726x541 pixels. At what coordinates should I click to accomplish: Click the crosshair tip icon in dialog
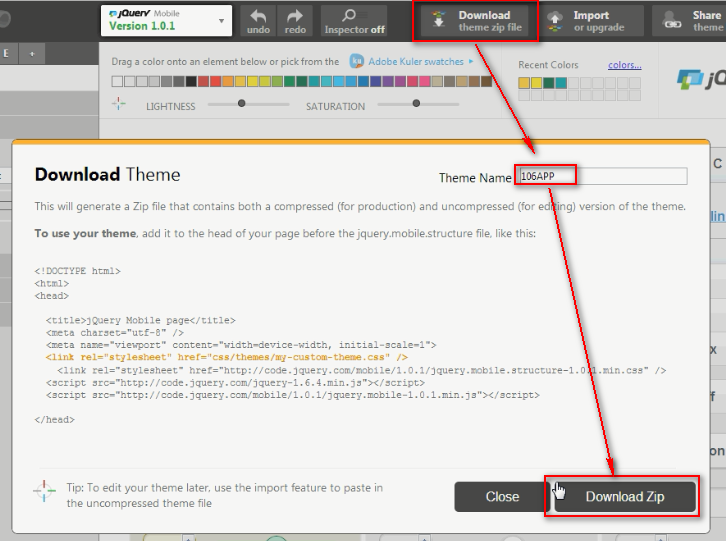coord(44,491)
